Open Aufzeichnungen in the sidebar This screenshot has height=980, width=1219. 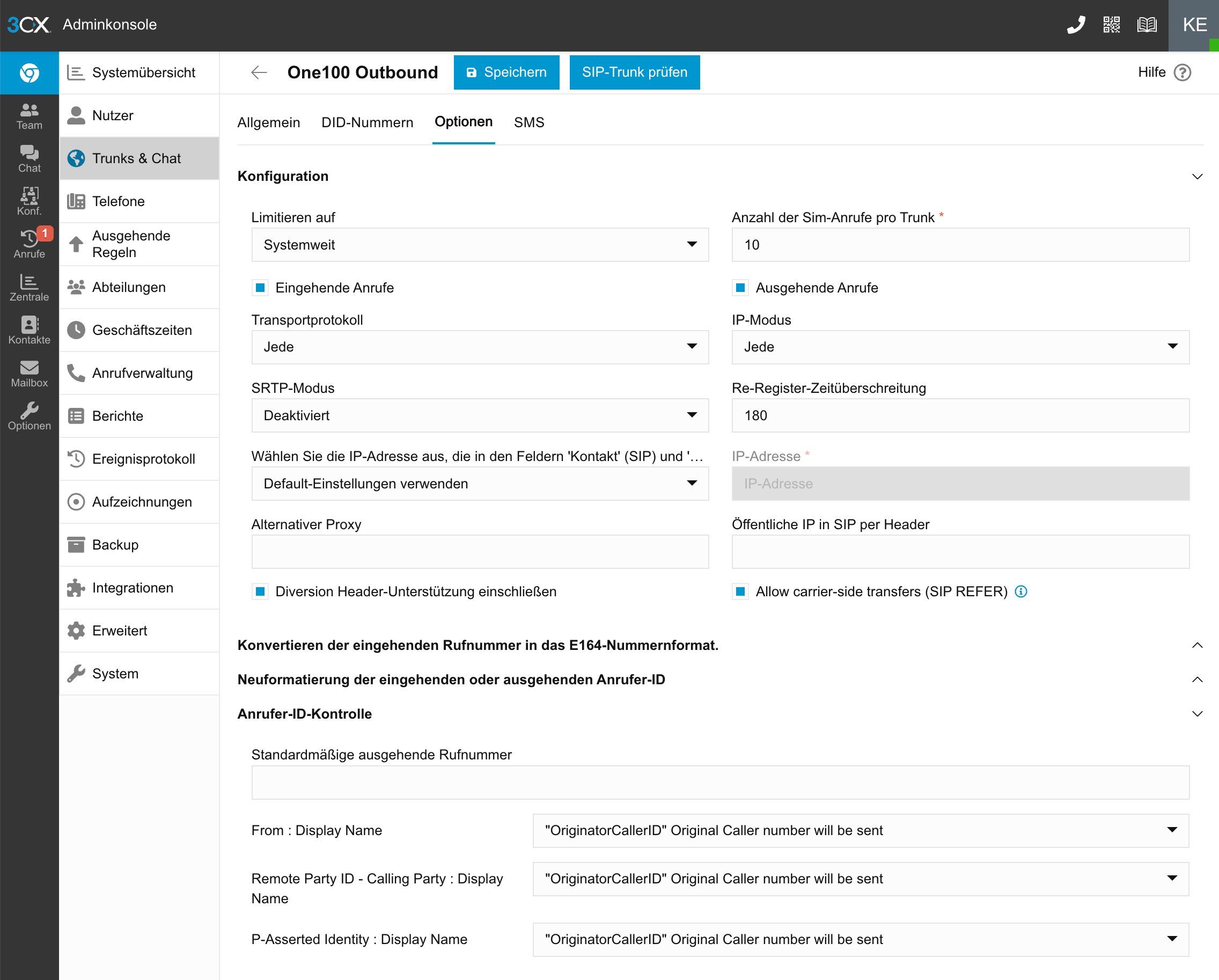(x=139, y=502)
